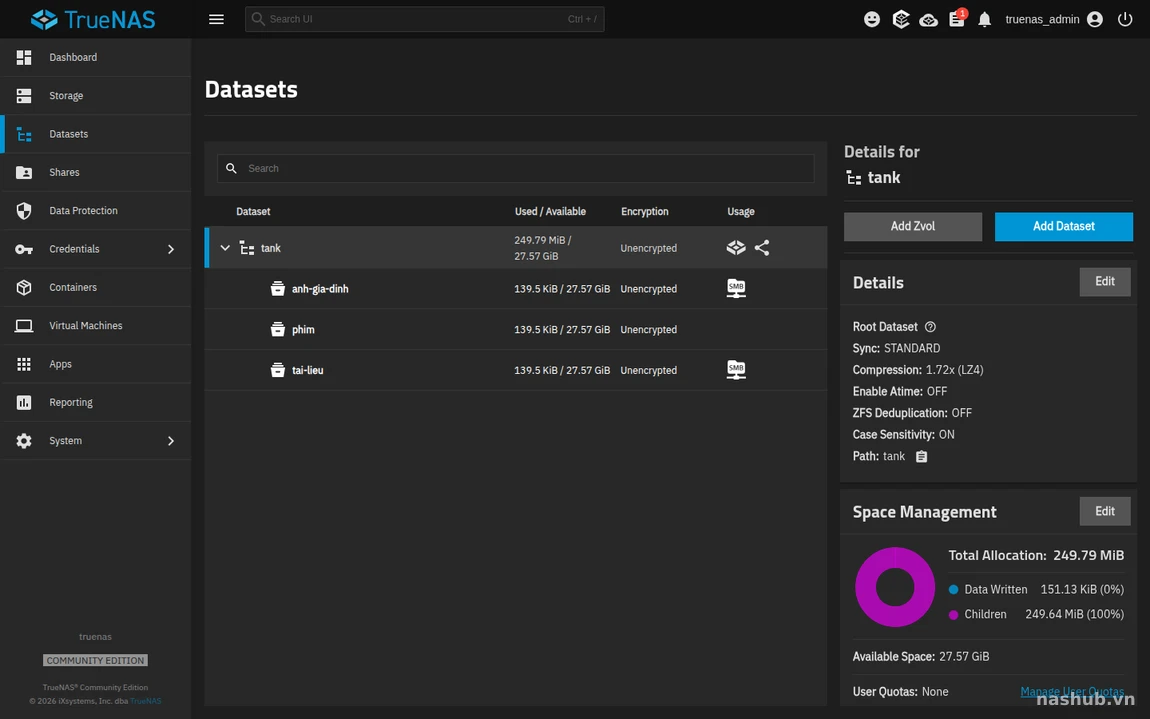1150x719 pixels.
Task: Open the Shares page
Action: [x=96, y=172]
